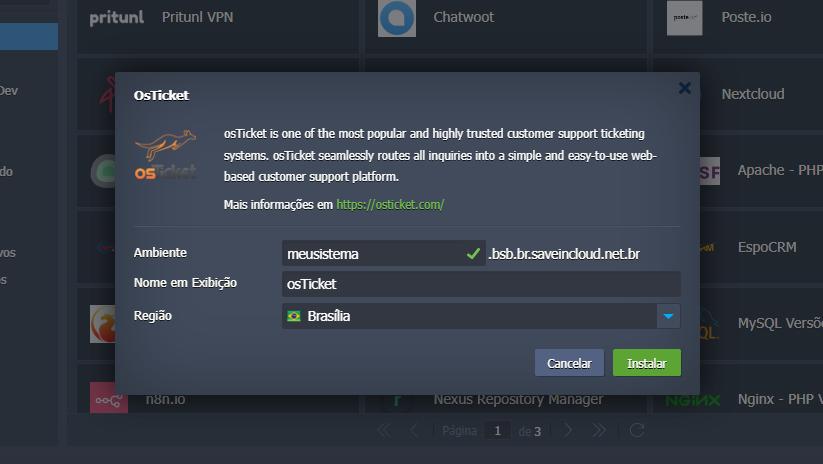Open the Brasília region combo box

(468, 316)
